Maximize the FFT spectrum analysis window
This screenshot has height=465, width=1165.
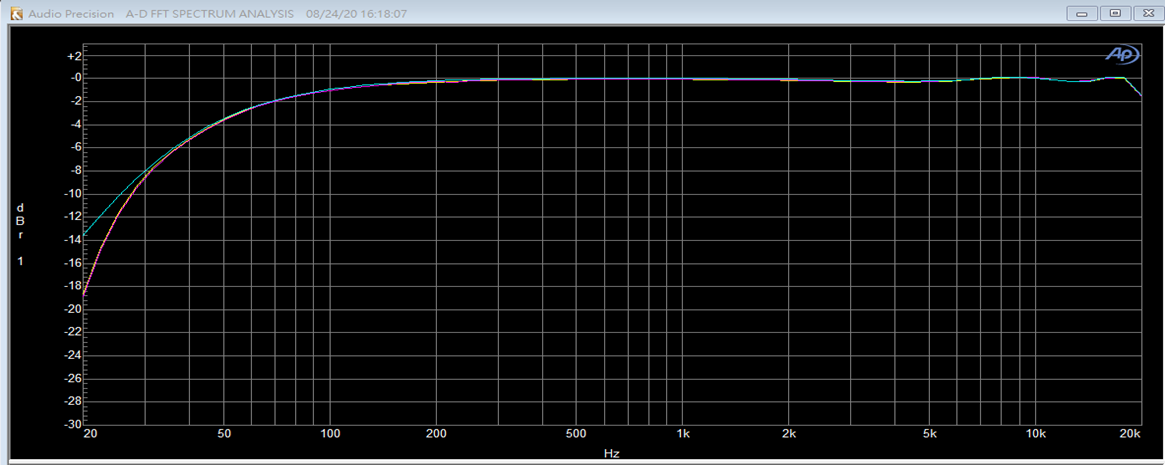1115,14
